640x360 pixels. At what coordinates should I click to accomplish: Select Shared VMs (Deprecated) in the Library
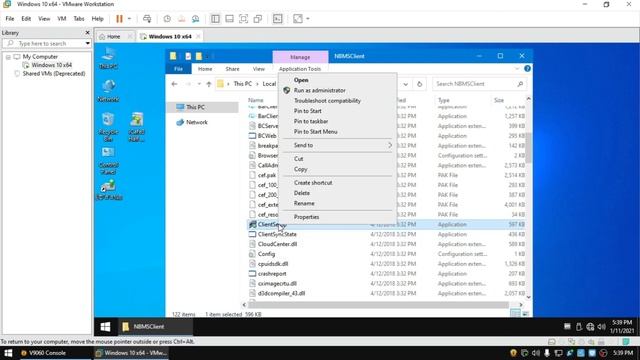click(54, 73)
